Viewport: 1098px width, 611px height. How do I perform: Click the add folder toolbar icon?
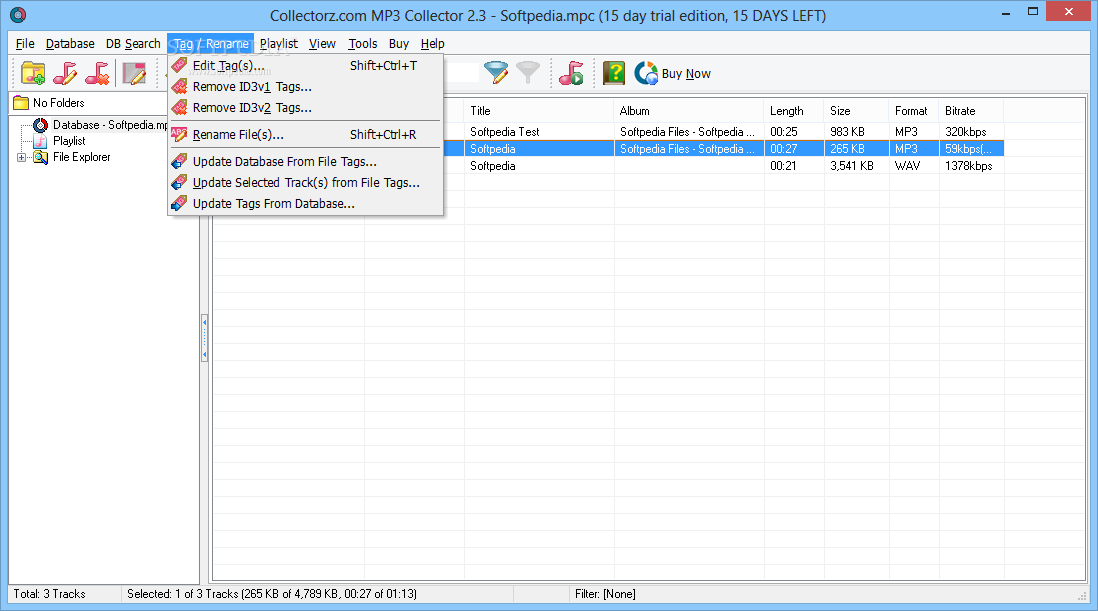[x=33, y=73]
